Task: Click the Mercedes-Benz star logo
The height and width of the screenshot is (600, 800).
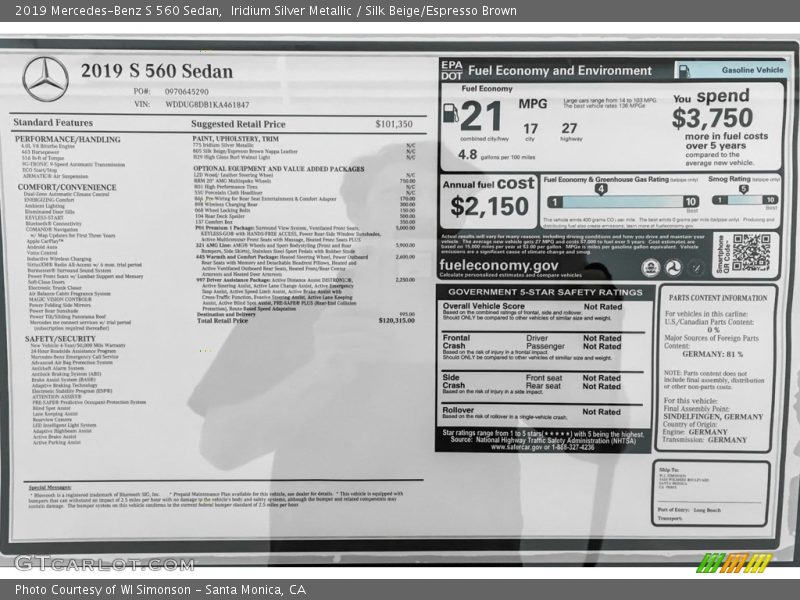Action: click(x=45, y=79)
